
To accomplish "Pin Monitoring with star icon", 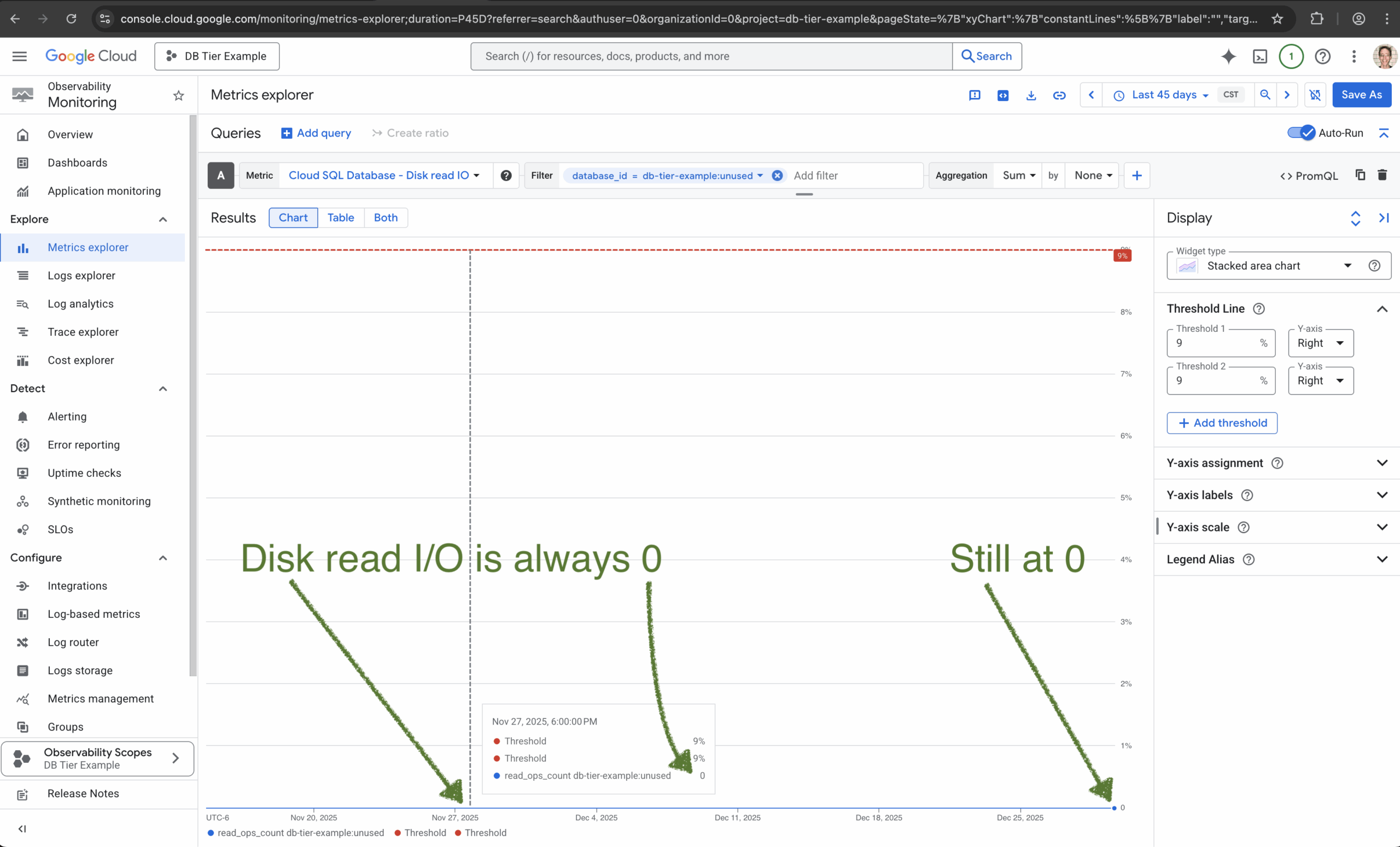I will pos(178,96).
